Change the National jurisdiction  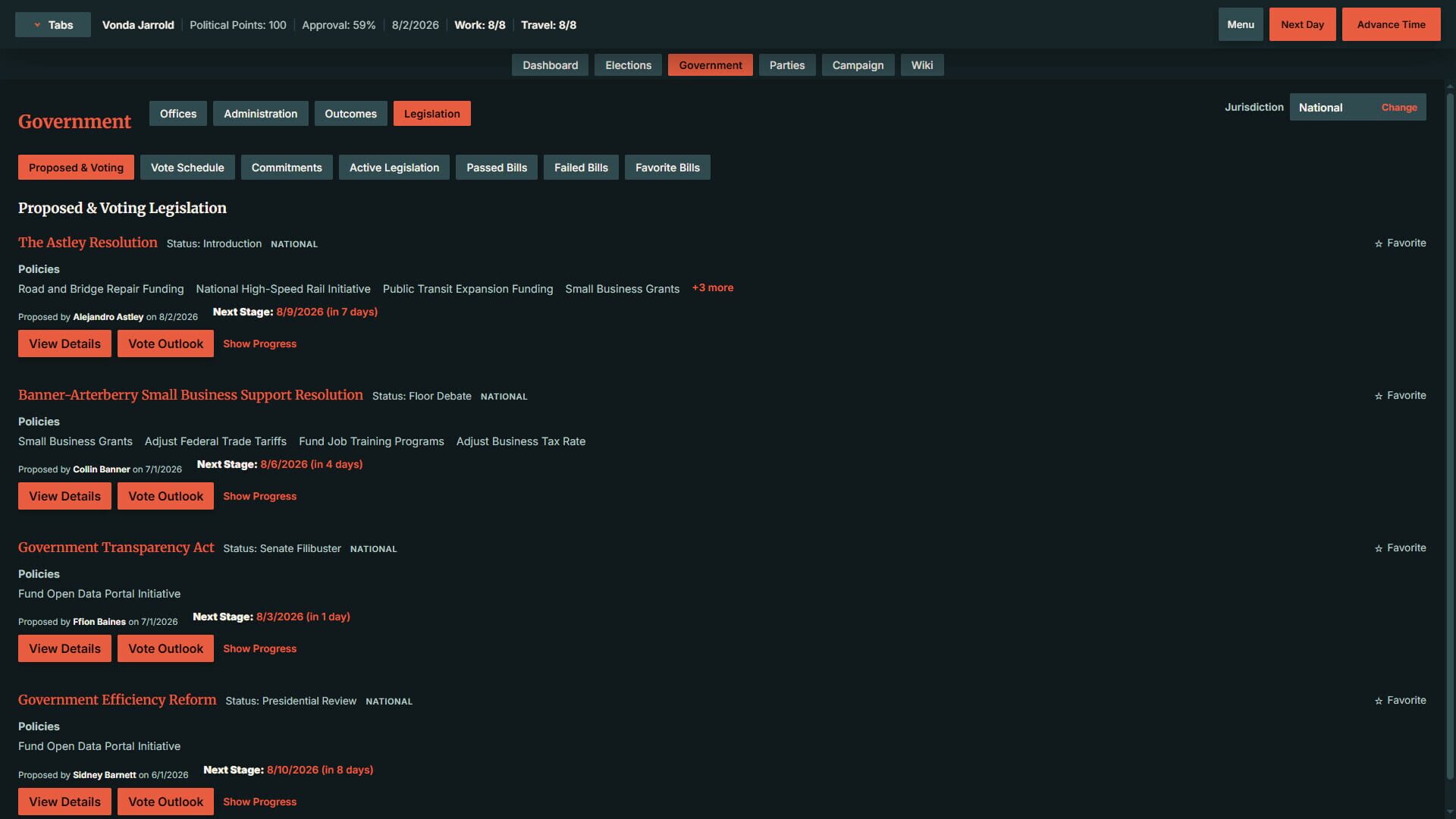coord(1398,108)
